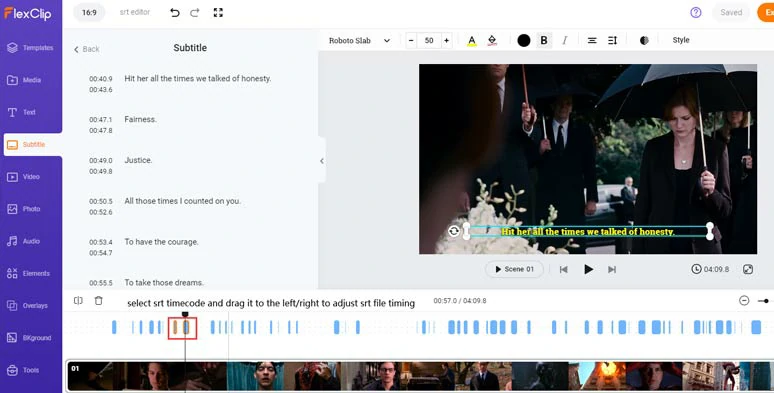Select the Subtitle sidebar tab

(x=33, y=145)
